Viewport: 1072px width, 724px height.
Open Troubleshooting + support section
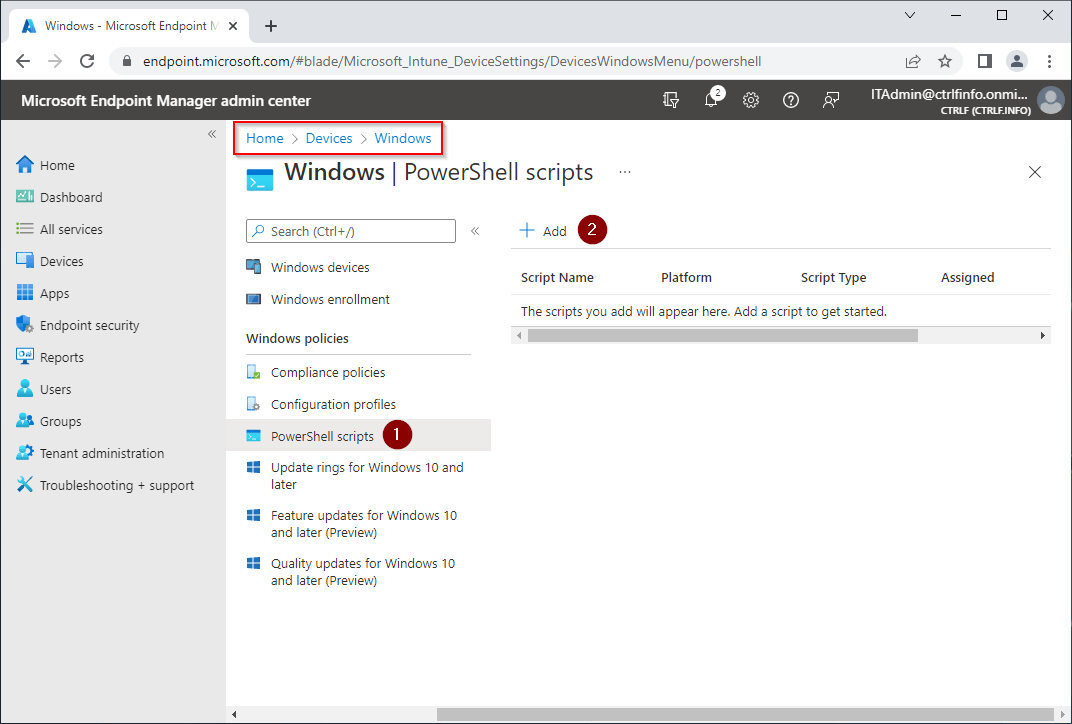pos(116,484)
